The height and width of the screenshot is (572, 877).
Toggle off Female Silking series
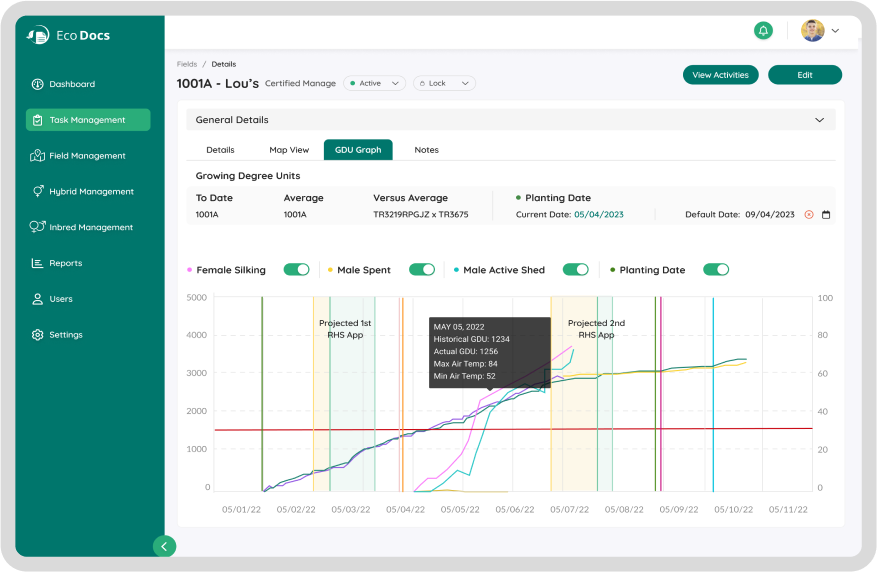pos(297,270)
